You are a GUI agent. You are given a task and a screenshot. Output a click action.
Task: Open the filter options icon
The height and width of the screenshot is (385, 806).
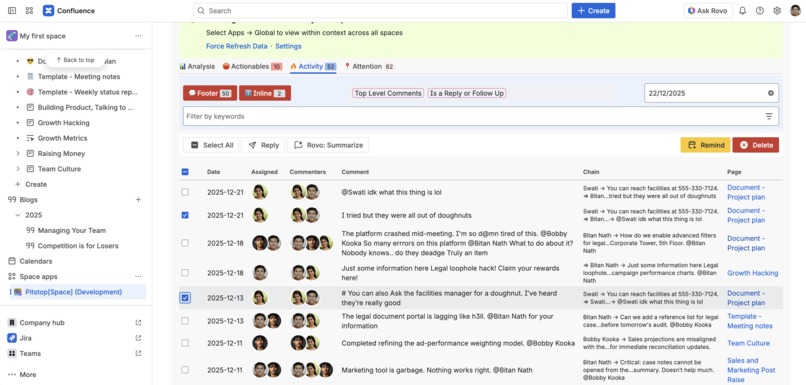769,116
